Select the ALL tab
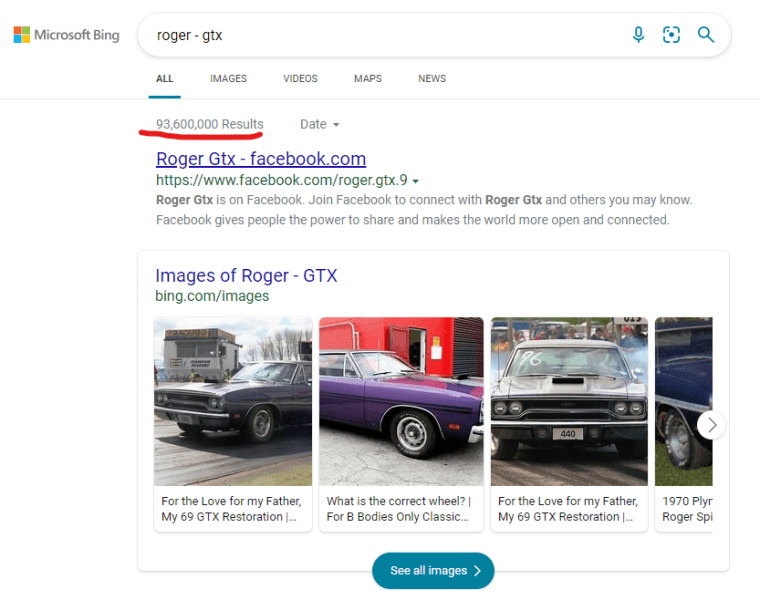This screenshot has height=600, width=760. pyautogui.click(x=164, y=79)
